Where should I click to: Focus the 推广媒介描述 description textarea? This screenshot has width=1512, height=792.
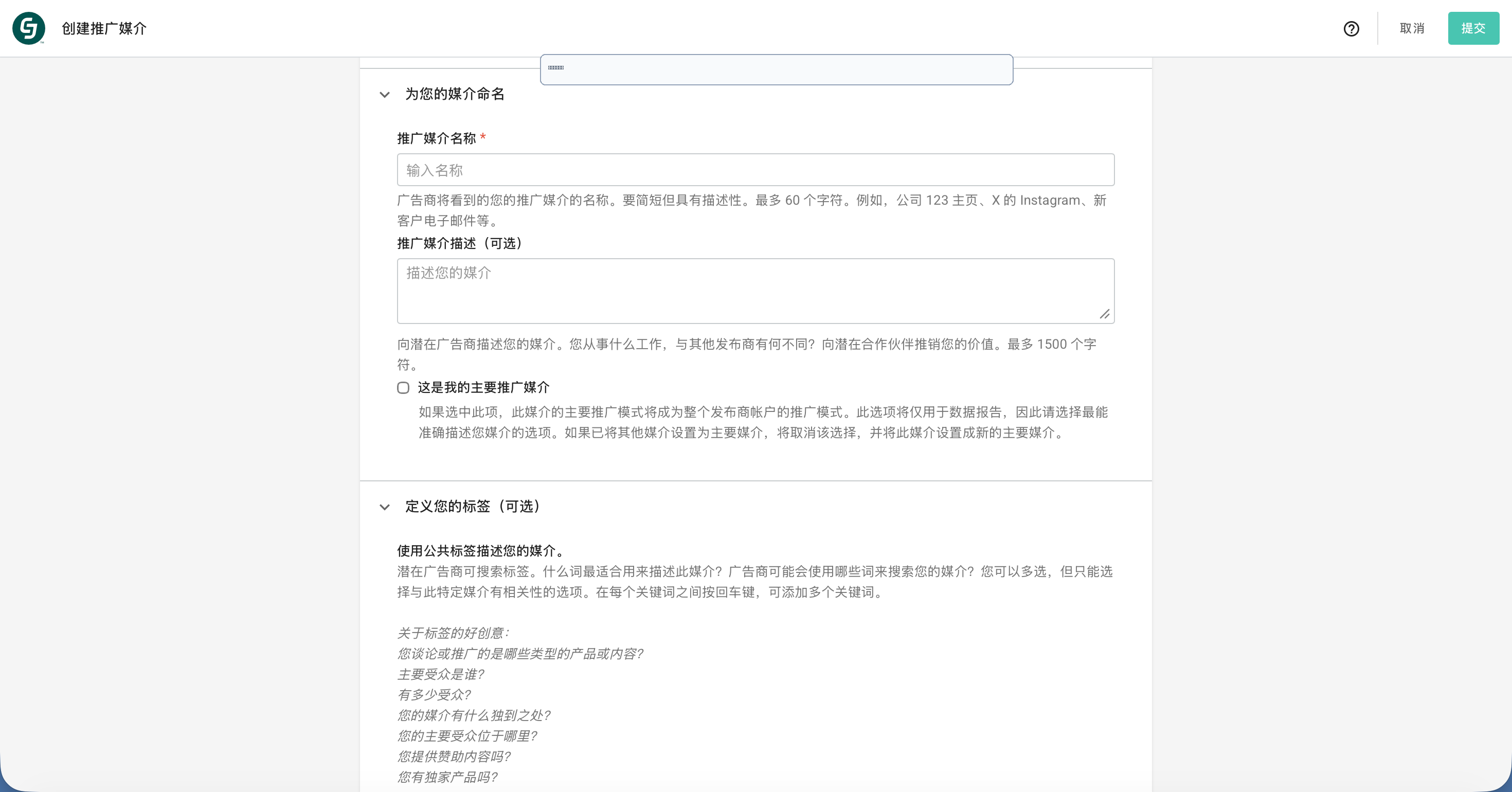[x=755, y=291]
